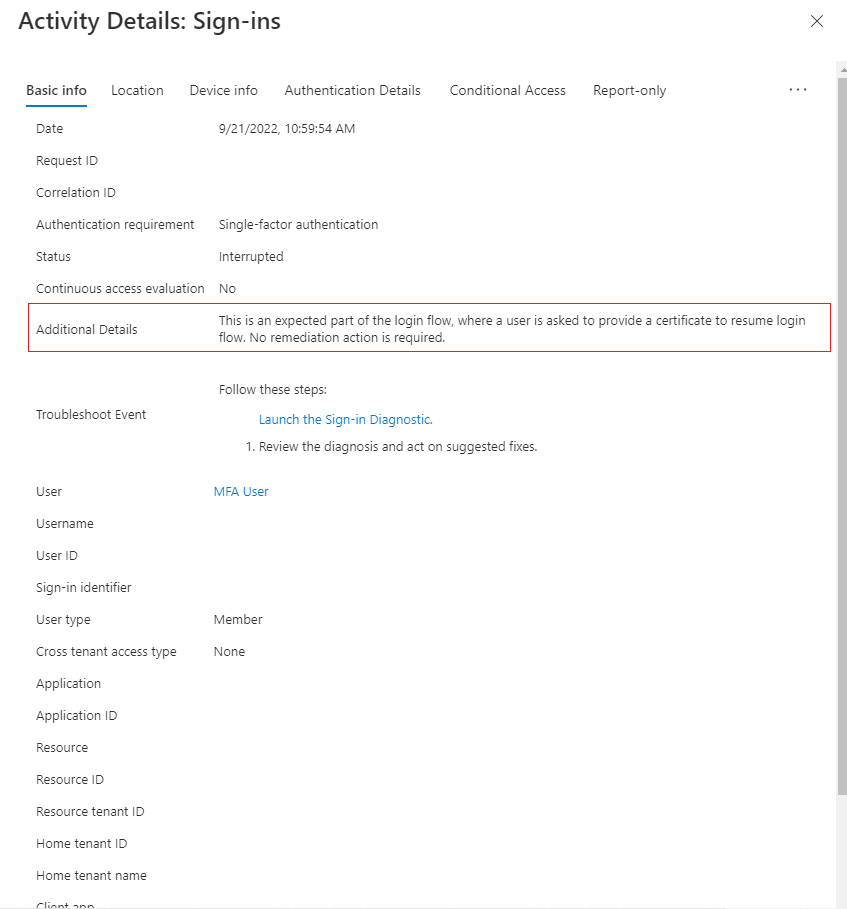Click the Cross tenant access type None value

pyautogui.click(x=229, y=651)
